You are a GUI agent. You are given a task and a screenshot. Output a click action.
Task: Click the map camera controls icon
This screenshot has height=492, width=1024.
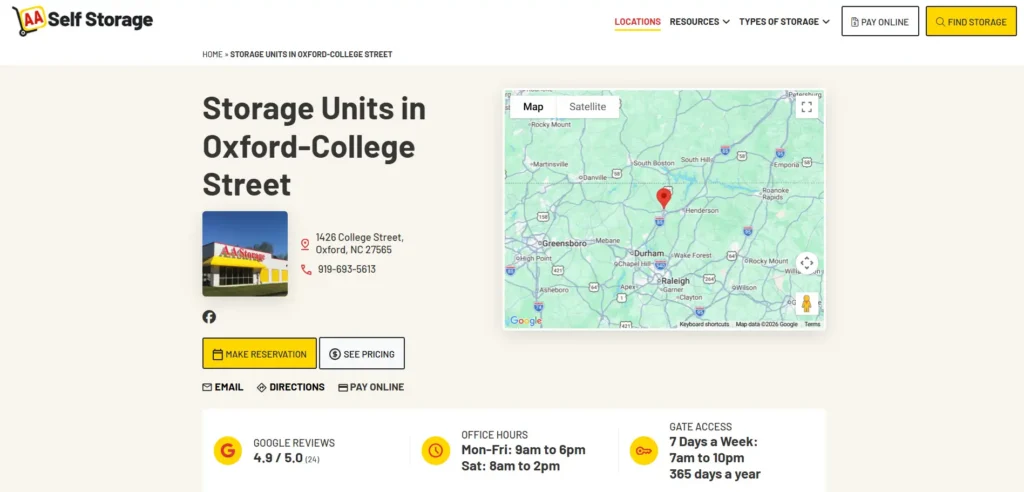[x=807, y=263]
